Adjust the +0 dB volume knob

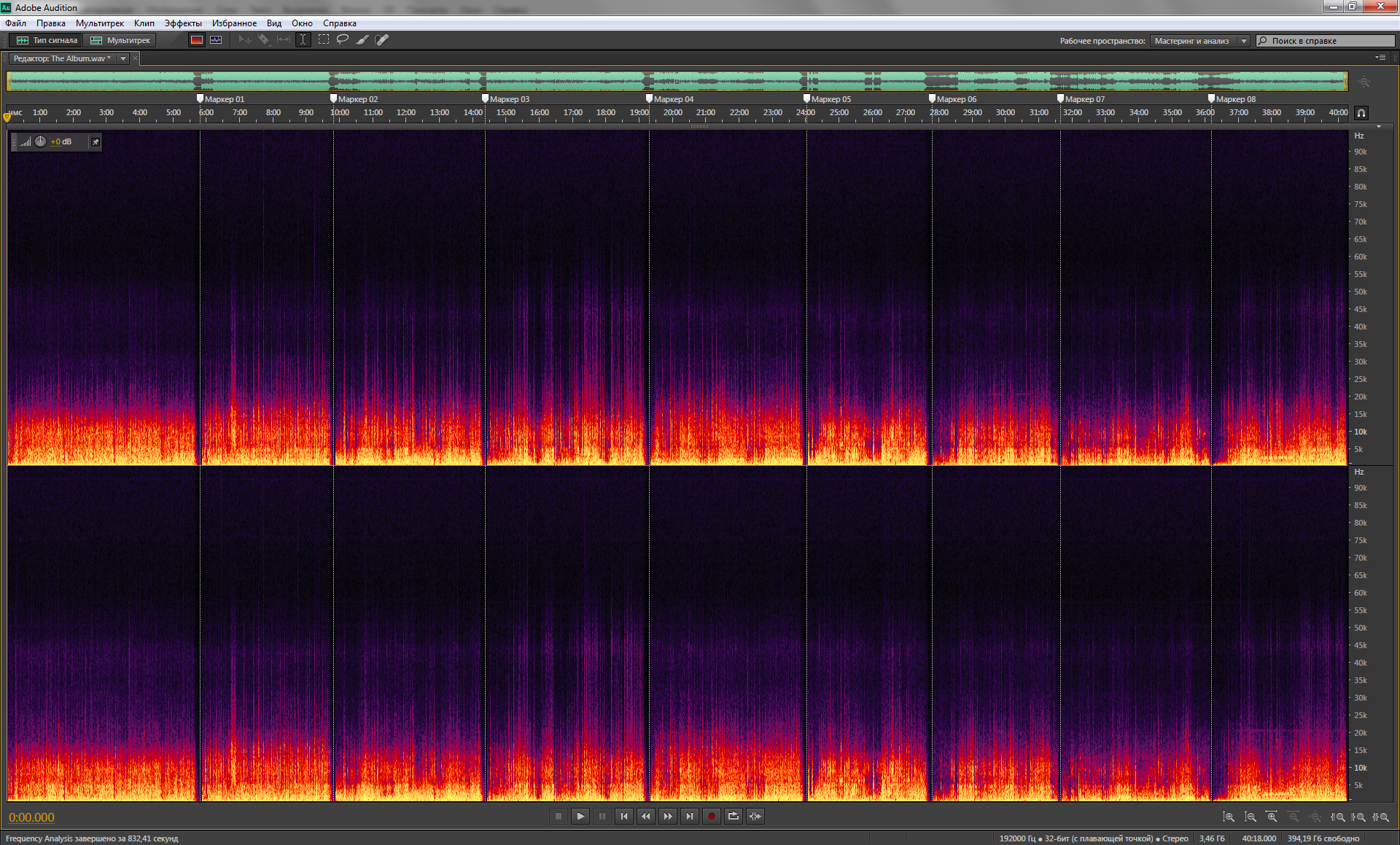(41, 141)
